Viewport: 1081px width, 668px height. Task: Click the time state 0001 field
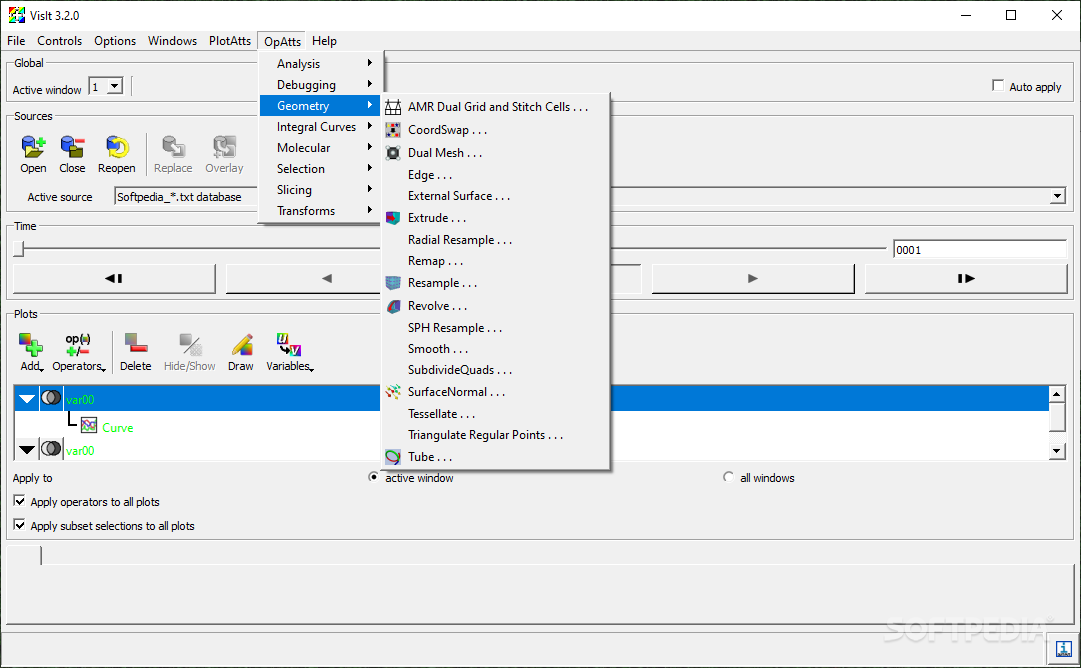click(x=980, y=250)
